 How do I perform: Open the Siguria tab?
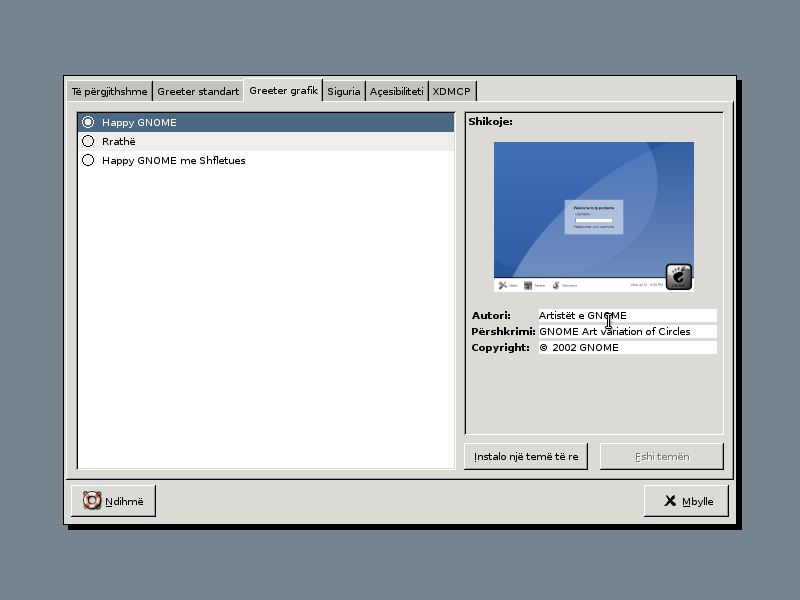pos(344,92)
